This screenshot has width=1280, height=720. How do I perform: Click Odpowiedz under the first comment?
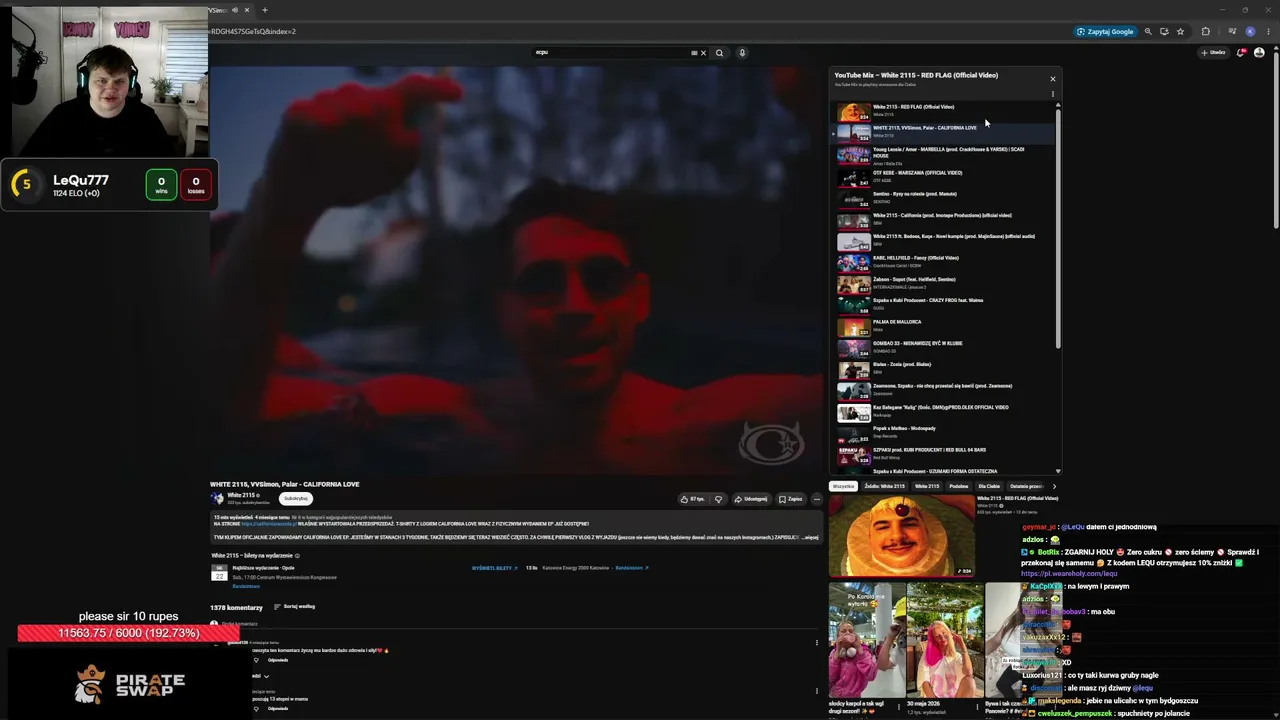point(278,660)
